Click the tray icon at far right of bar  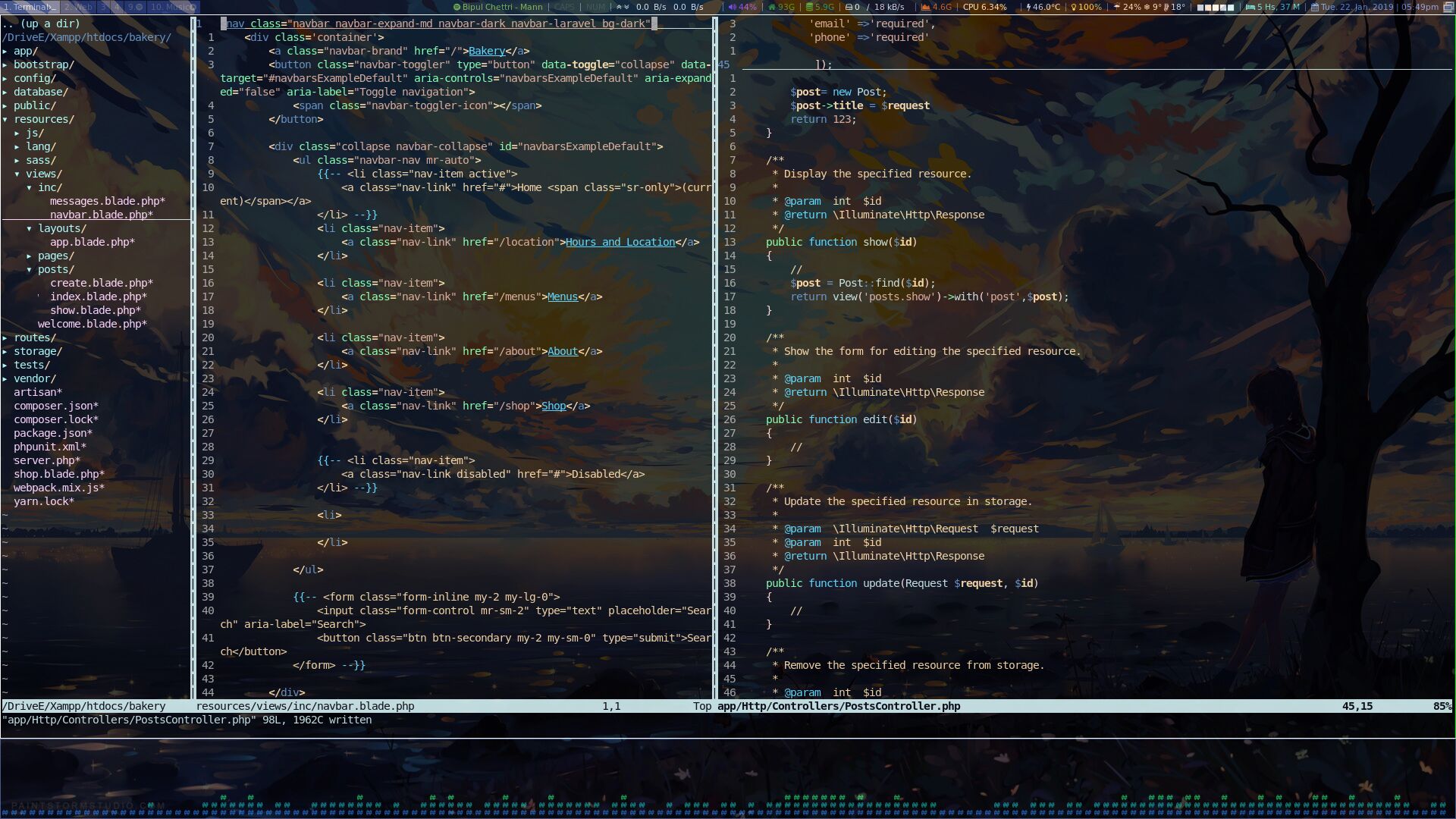[1448, 7]
